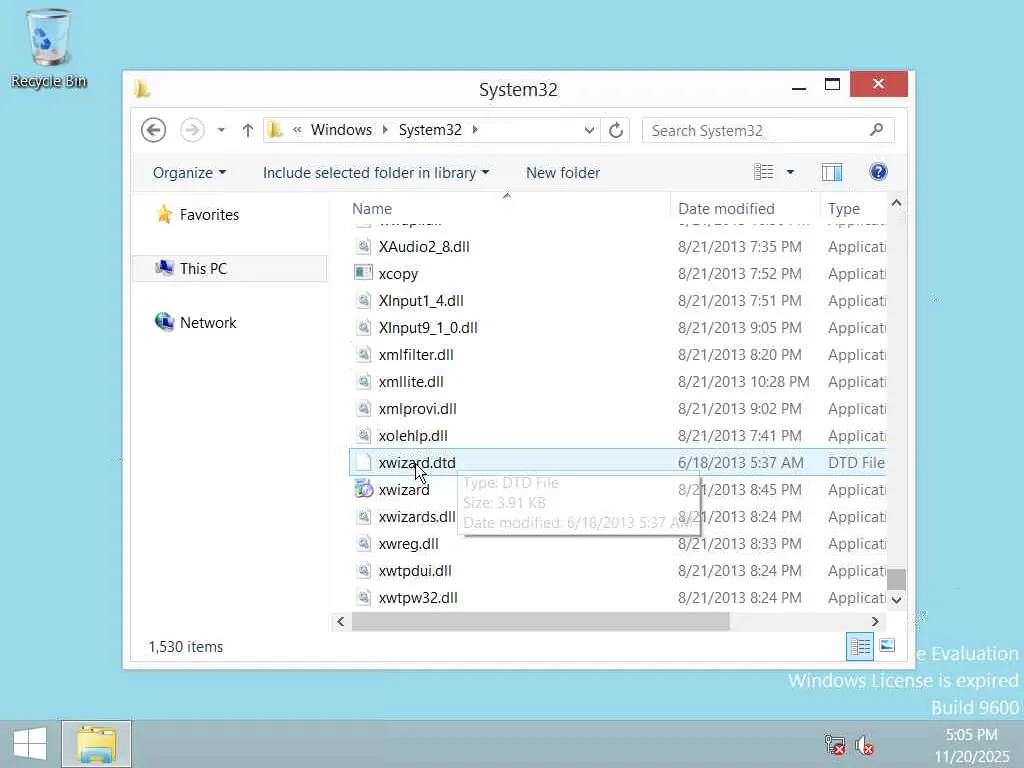Select the XInput1_4.dll file icon
This screenshot has width=1024, height=768.
(363, 300)
